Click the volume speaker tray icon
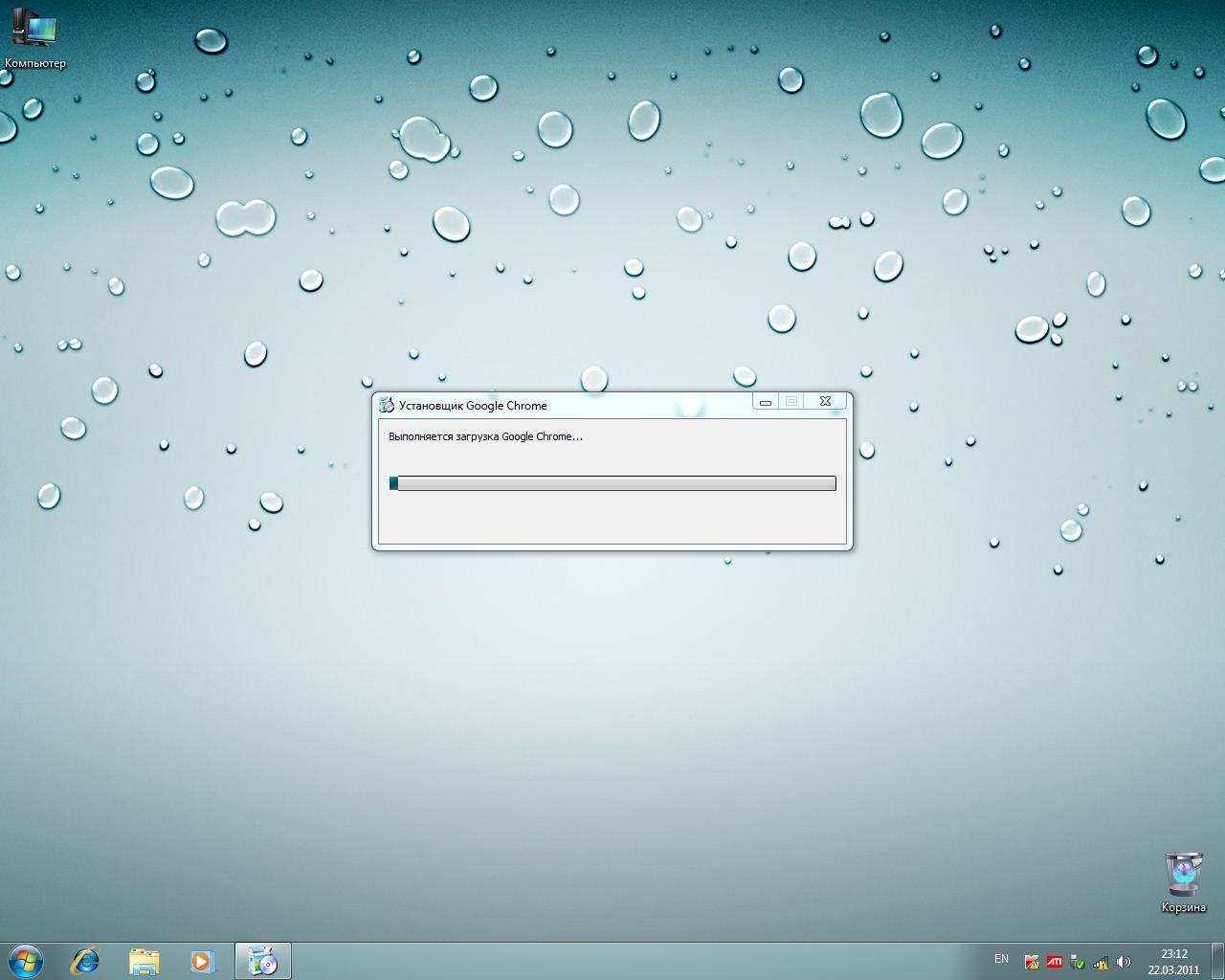1225x980 pixels. (1124, 962)
